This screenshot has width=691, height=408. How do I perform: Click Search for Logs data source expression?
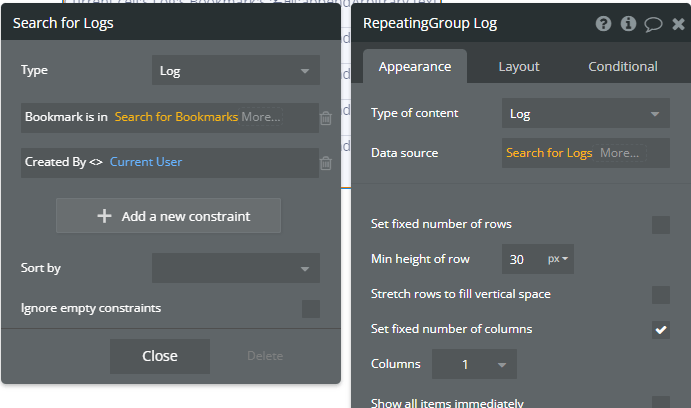click(x=549, y=153)
